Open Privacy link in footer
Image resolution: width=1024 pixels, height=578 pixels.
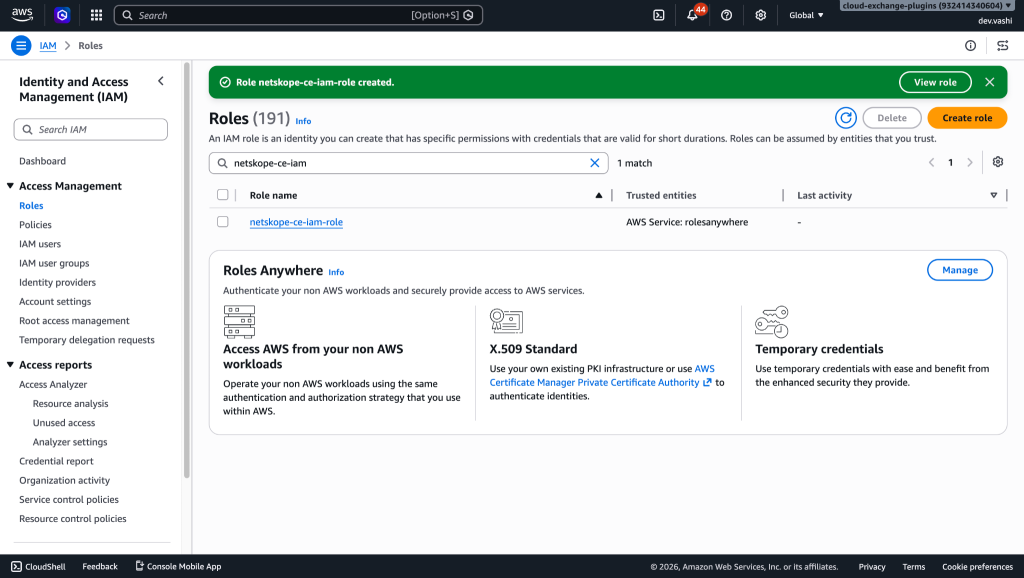pyautogui.click(x=872, y=567)
